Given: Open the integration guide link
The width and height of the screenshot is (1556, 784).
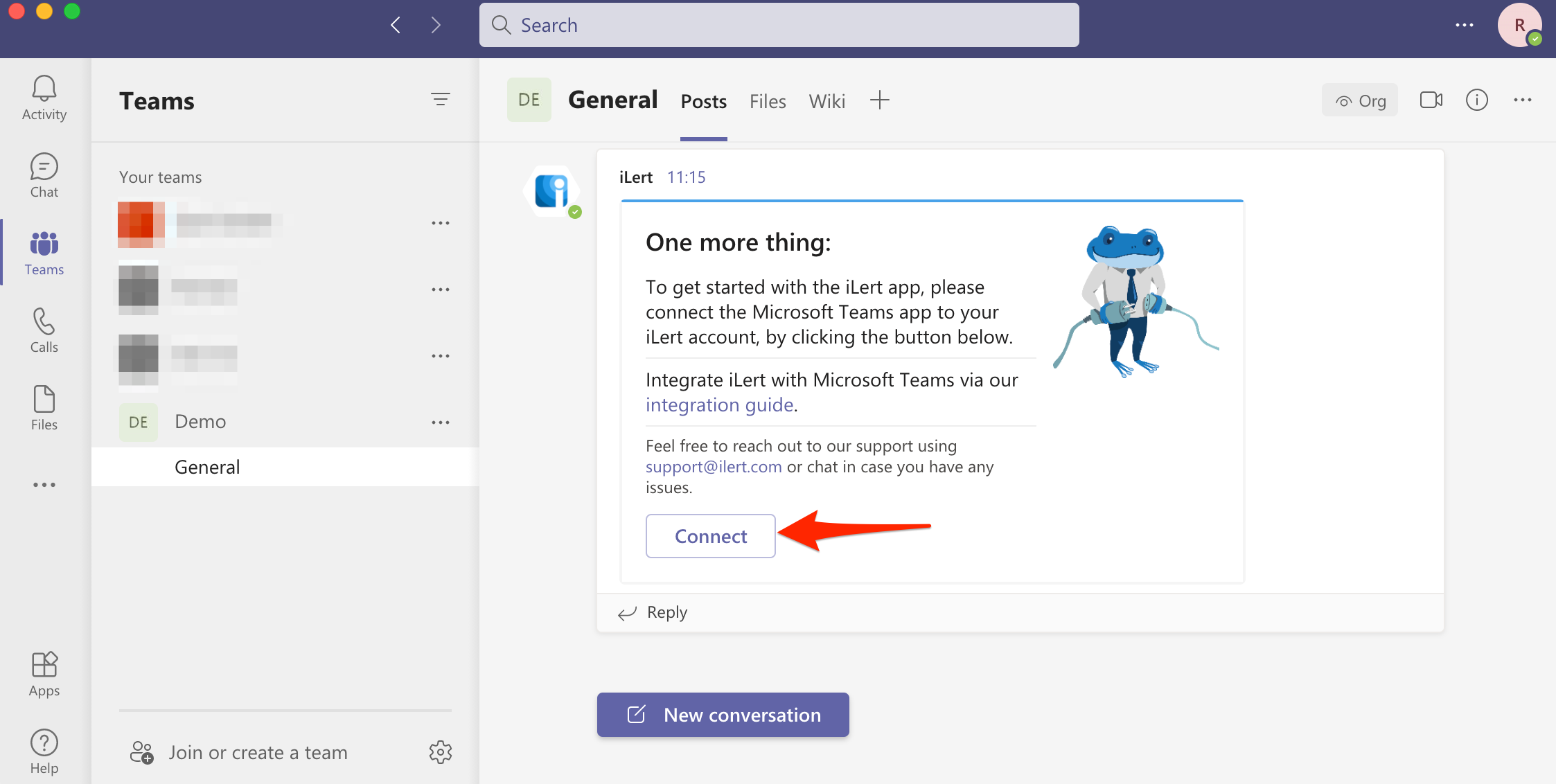Looking at the screenshot, I should click(x=719, y=404).
